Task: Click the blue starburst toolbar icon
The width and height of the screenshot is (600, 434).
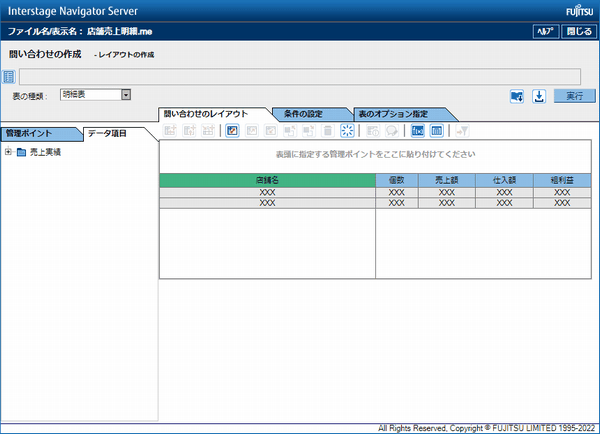Action: 347,131
